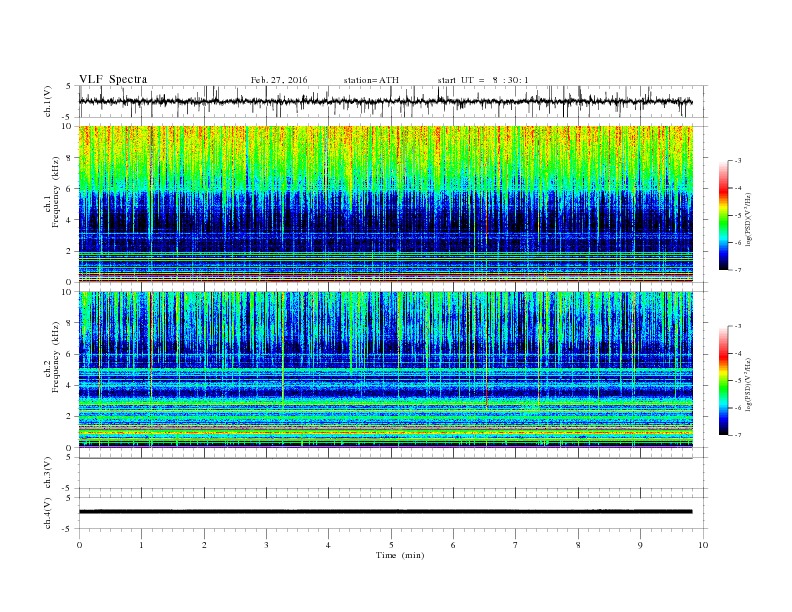
Task: Click the "7" tick on the time axis
Action: (x=516, y=545)
